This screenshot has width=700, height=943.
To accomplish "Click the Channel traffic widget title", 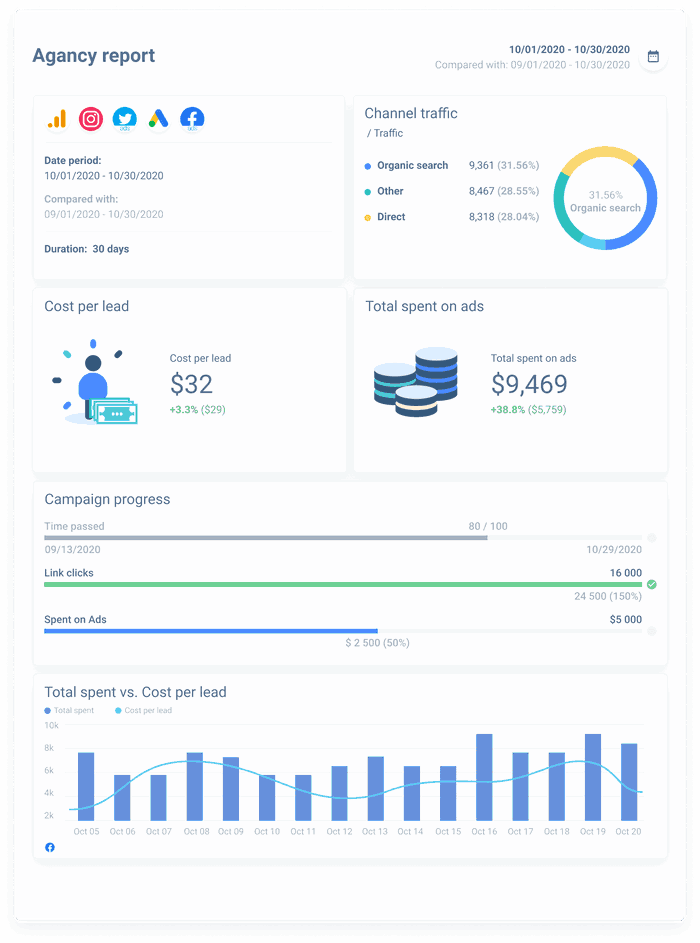I will (411, 114).
